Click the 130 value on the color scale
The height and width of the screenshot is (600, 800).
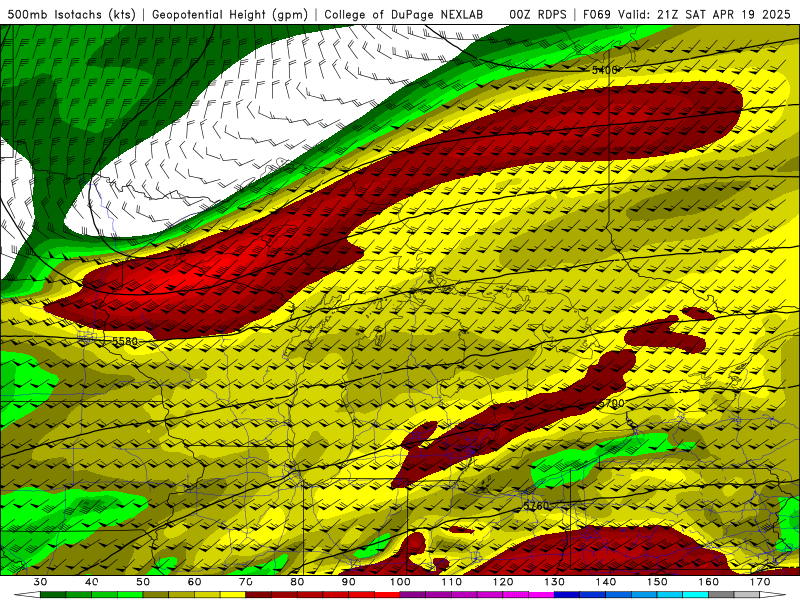(554, 582)
